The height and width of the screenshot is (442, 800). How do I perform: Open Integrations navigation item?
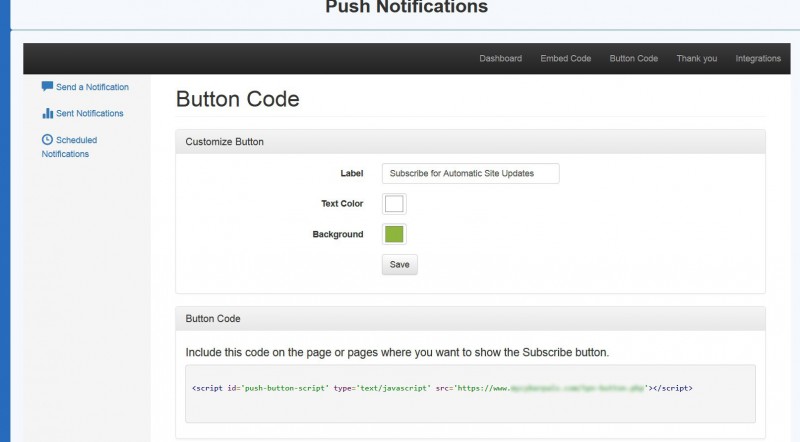pyautogui.click(x=758, y=58)
